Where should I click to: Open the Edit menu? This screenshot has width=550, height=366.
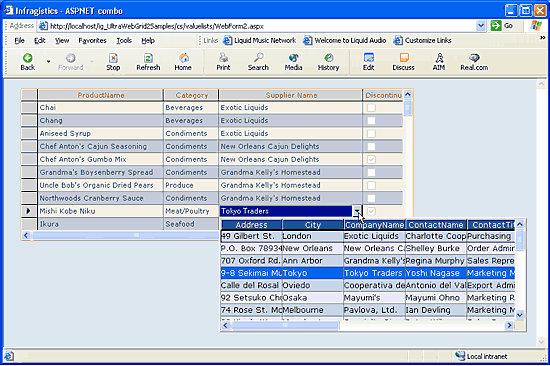[40, 41]
